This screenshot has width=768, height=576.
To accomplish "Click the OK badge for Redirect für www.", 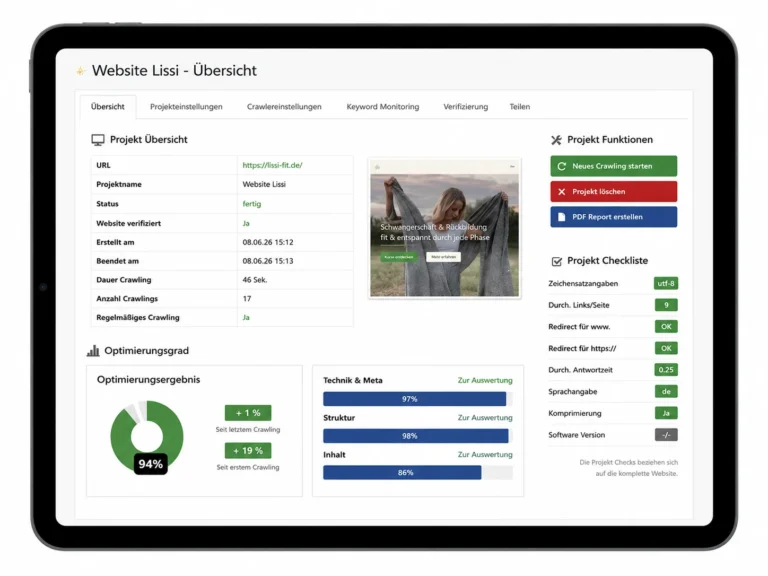I will 666,327.
